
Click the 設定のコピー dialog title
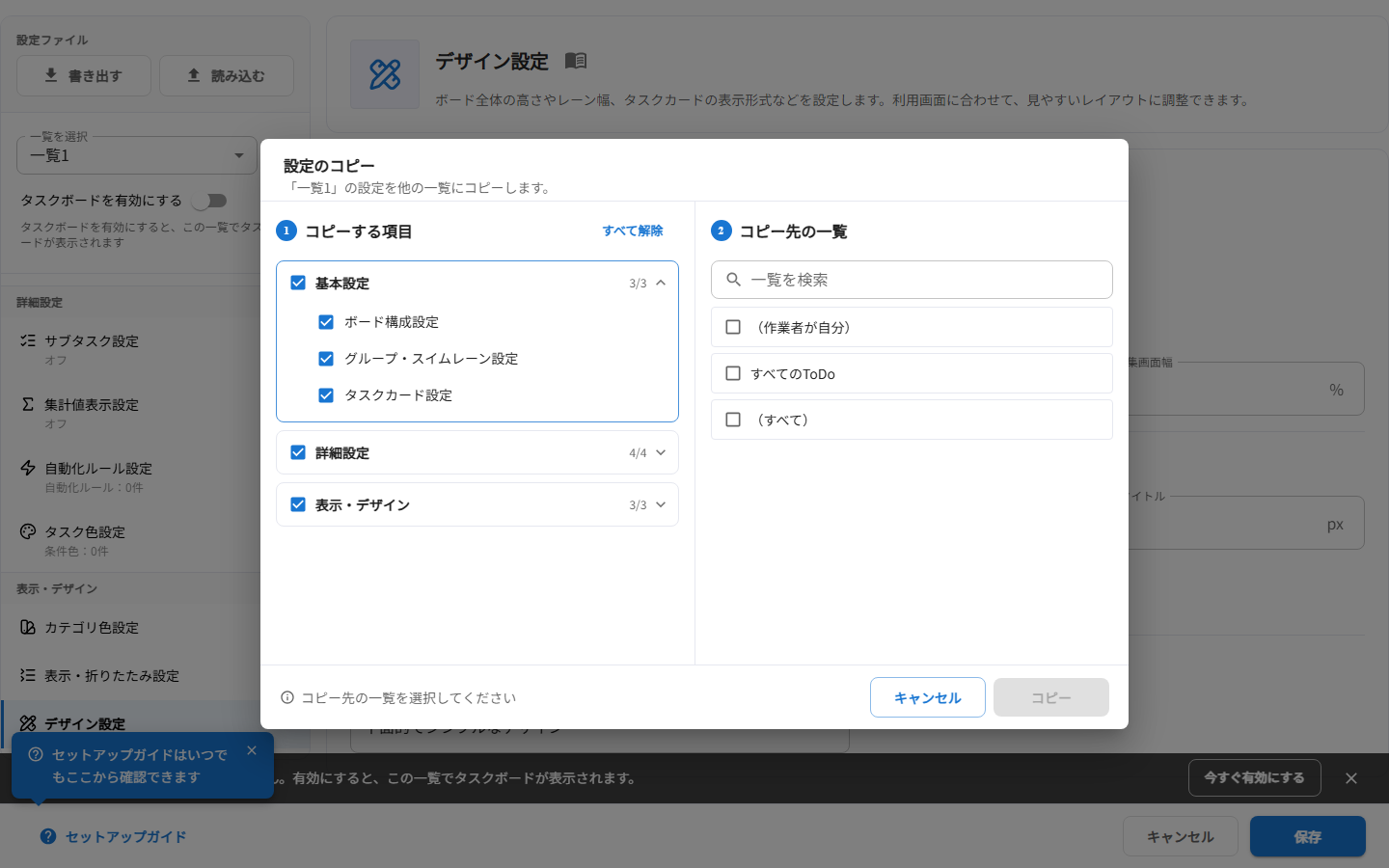point(329,166)
